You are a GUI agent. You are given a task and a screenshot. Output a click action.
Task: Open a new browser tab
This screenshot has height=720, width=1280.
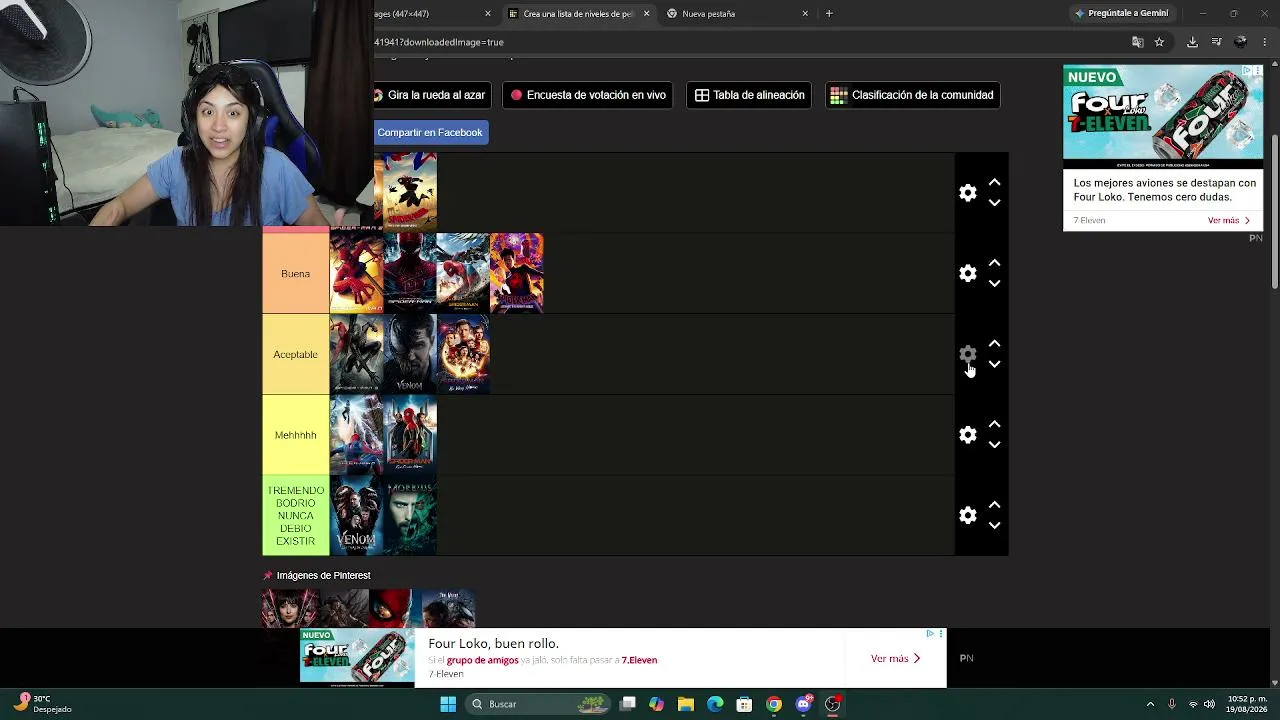(829, 14)
